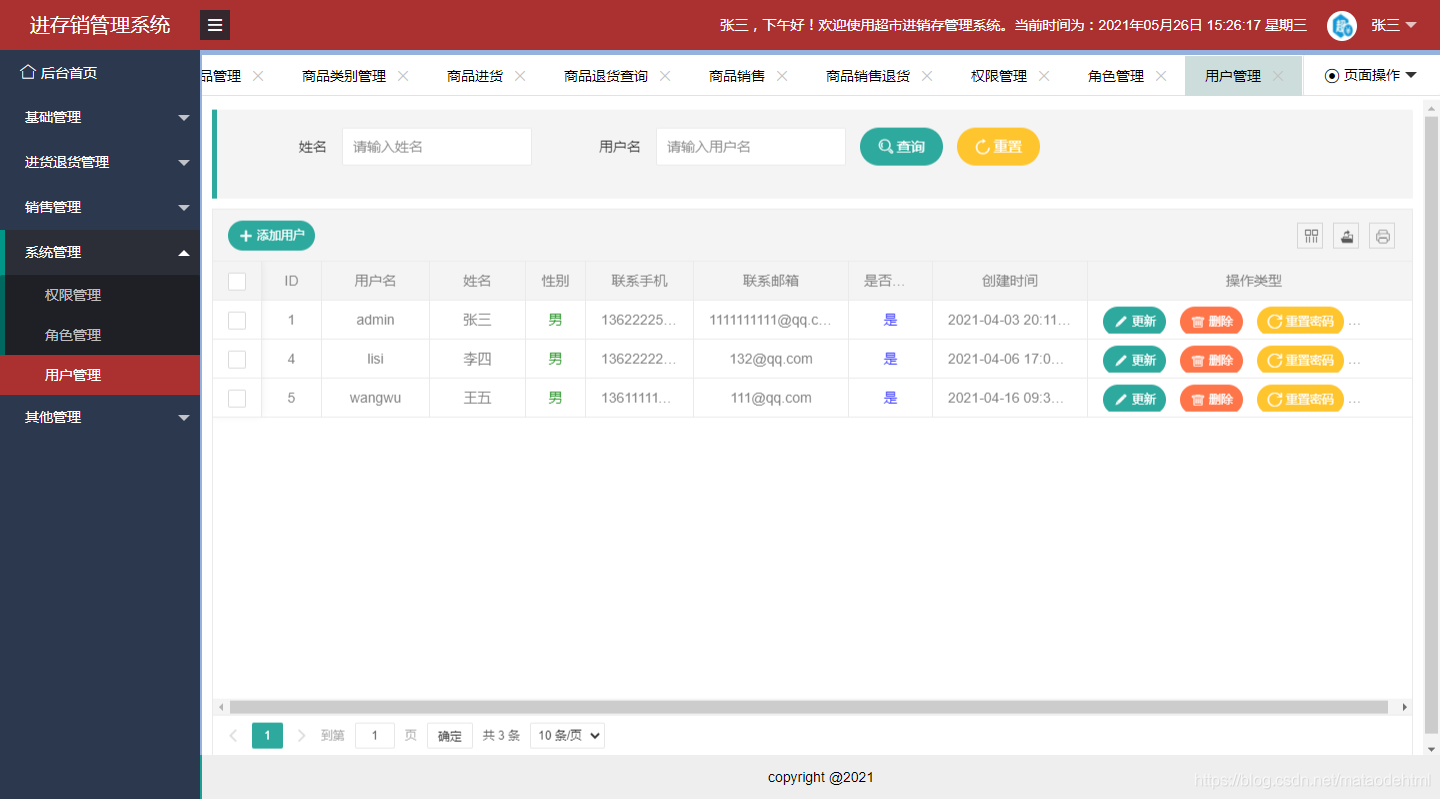Click 更新 for the wangwu row
The height and width of the screenshot is (799, 1440).
[1134, 399]
